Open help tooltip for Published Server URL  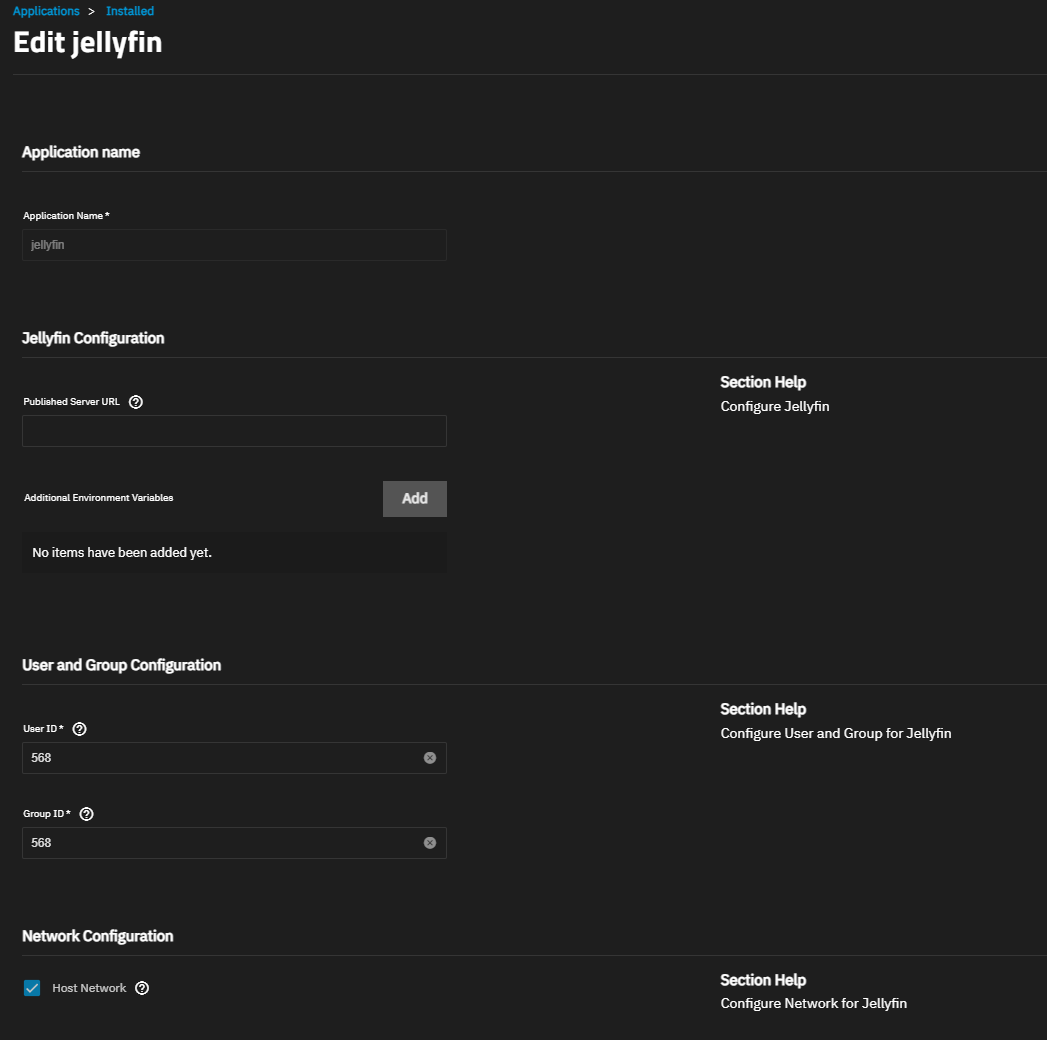(x=136, y=402)
